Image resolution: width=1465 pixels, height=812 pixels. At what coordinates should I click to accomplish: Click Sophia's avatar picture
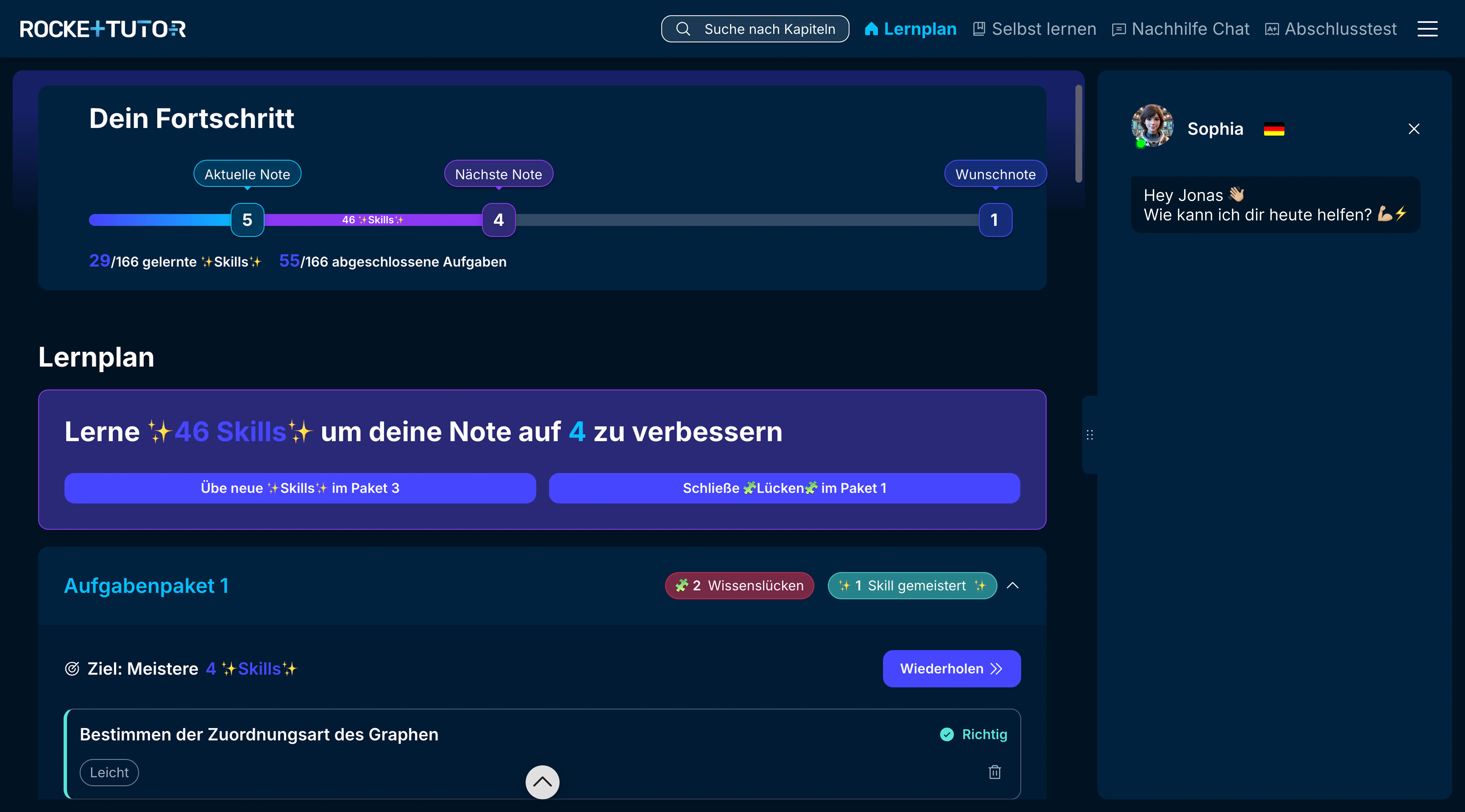[x=1152, y=126]
